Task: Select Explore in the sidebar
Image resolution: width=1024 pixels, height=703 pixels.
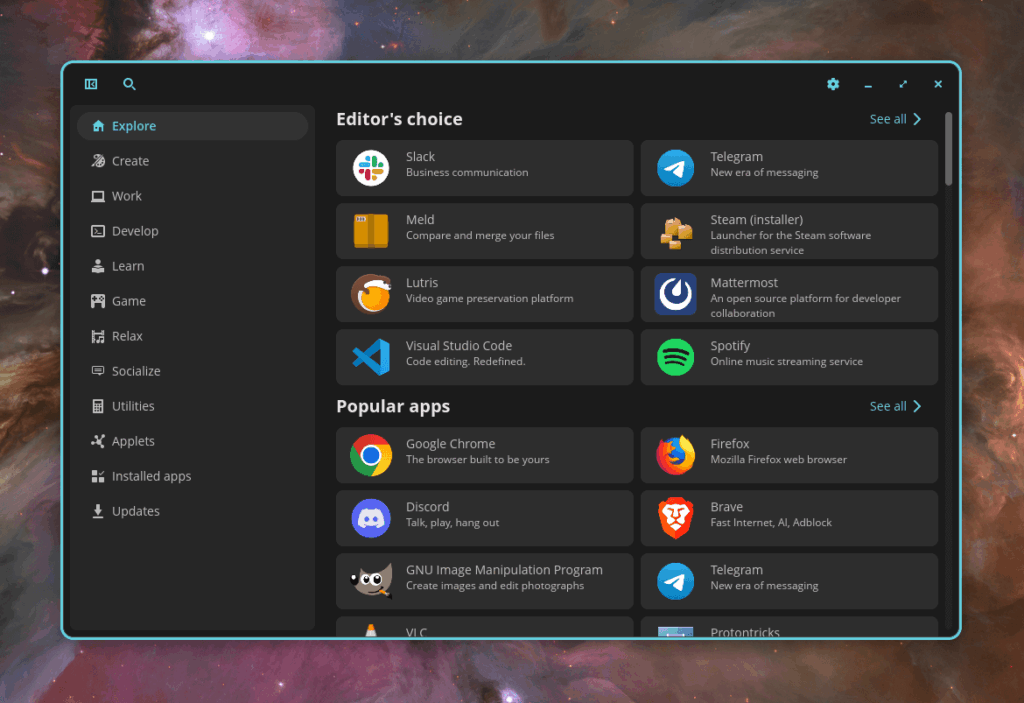Action: [192, 125]
